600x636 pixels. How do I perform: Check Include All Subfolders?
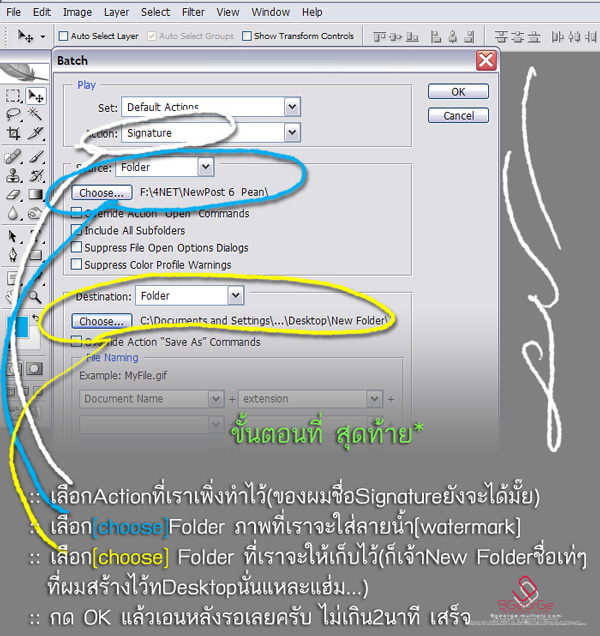[x=76, y=230]
